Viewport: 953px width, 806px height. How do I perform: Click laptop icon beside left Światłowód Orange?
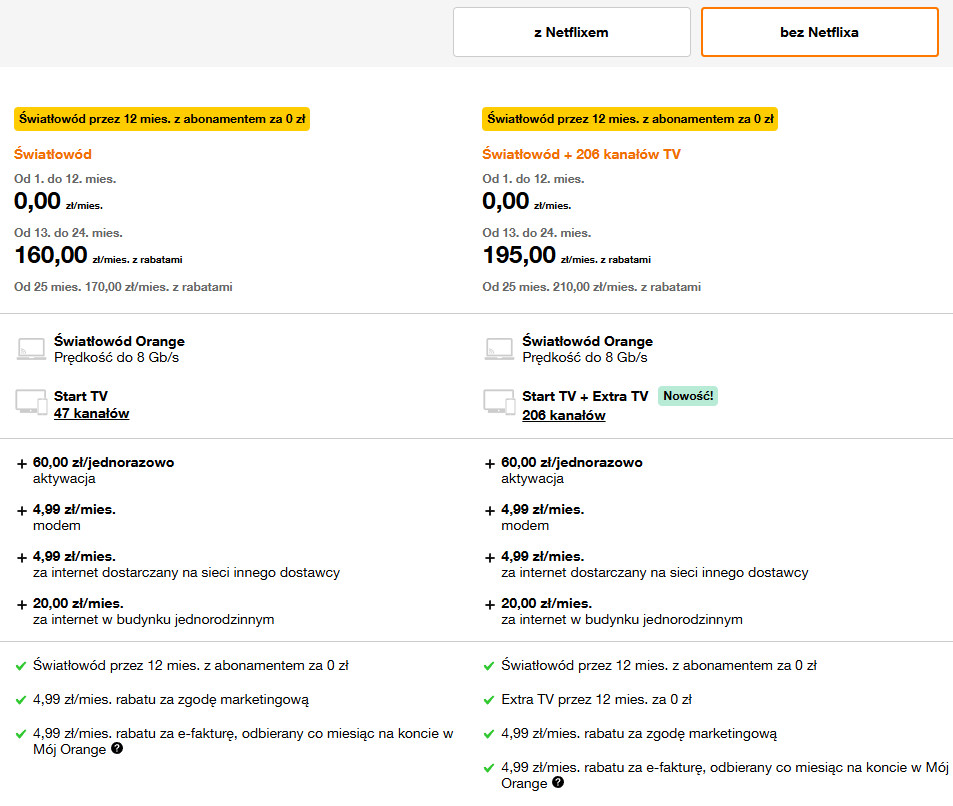[31, 349]
